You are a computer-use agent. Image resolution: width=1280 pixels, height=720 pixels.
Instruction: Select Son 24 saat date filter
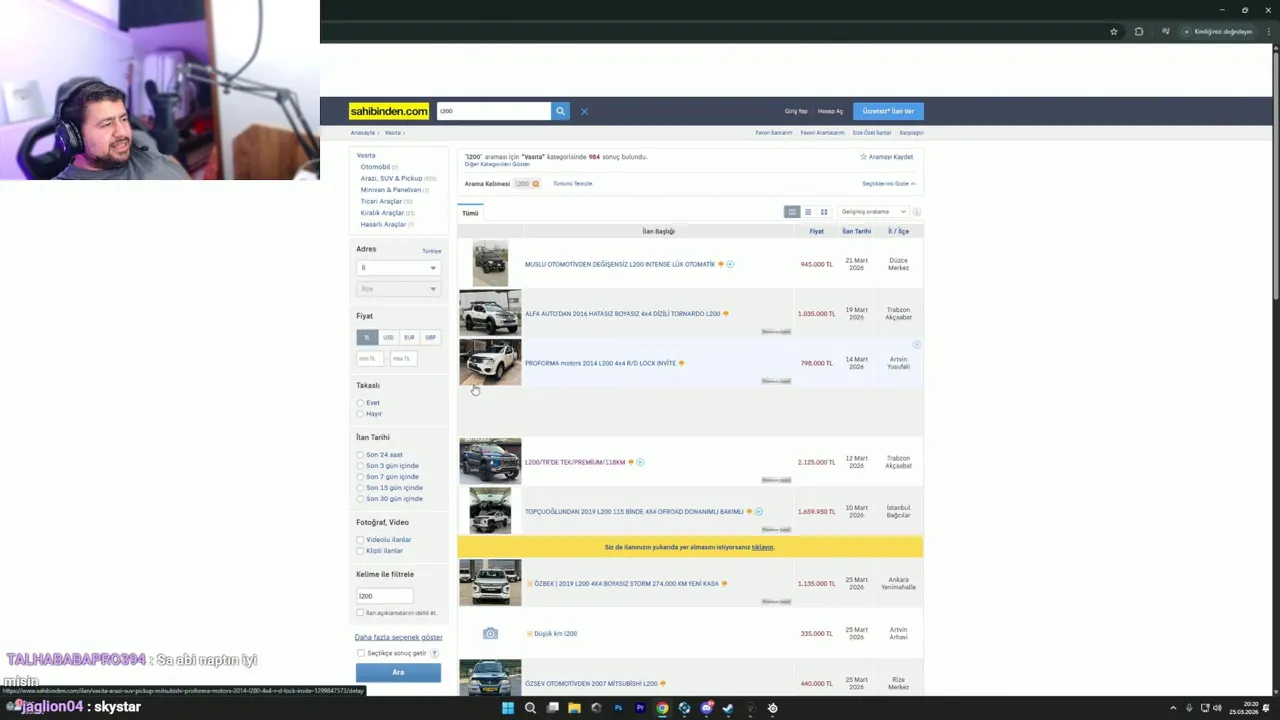[361, 455]
